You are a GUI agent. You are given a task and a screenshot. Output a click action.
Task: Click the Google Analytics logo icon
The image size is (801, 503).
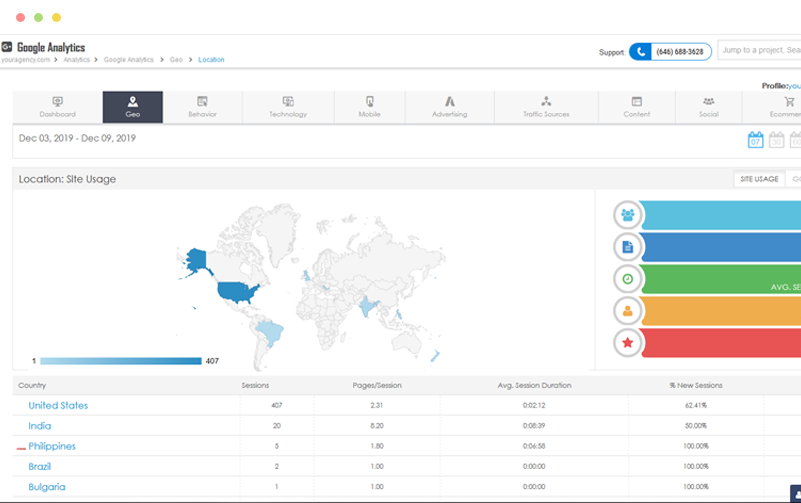(7, 47)
